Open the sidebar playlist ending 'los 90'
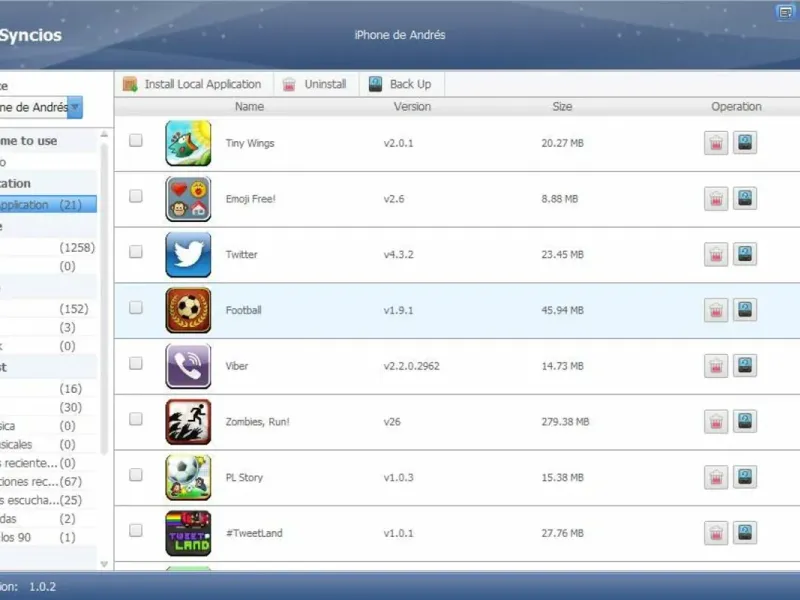800x600 pixels. pyautogui.click(x=48, y=537)
